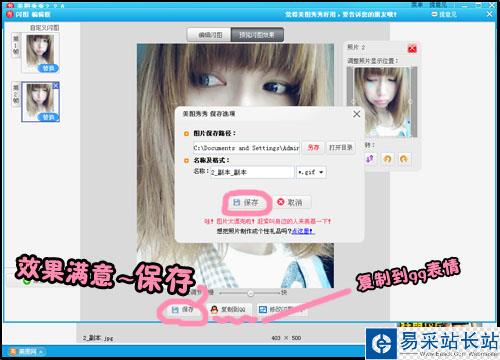Click the 修改闪图尺寸 button in the bottom toolbar
This screenshot has height=360, width=500.
281,310
